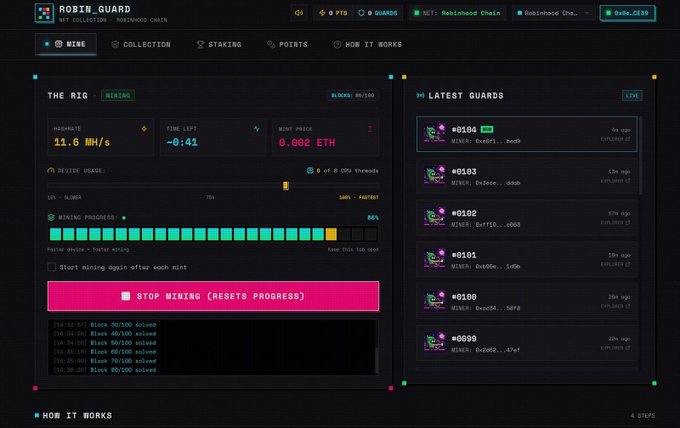Click Stop Mining (Resets Progress) button
This screenshot has width=680, height=428.
pos(213,296)
